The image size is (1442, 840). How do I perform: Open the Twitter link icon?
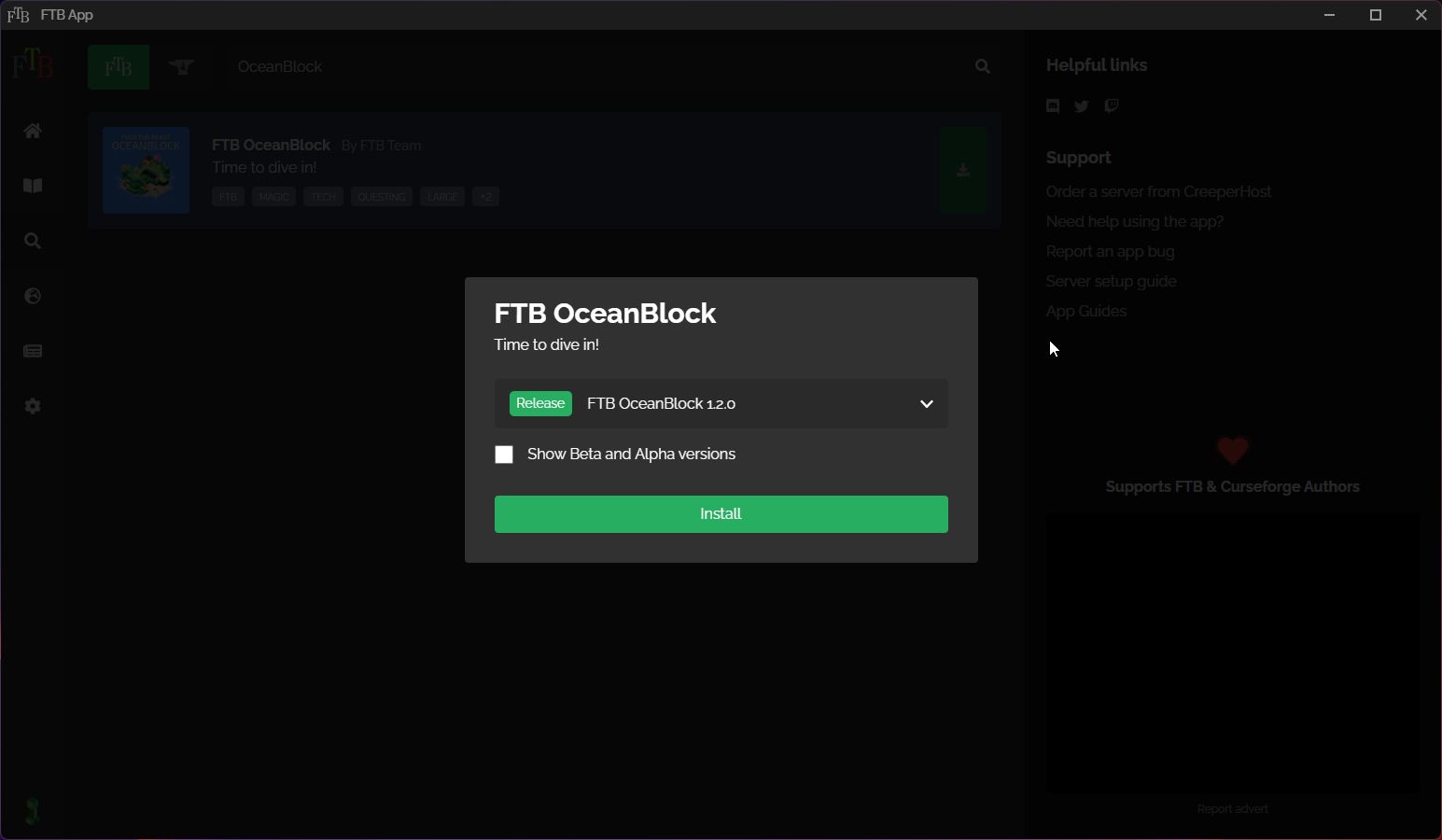1082,106
